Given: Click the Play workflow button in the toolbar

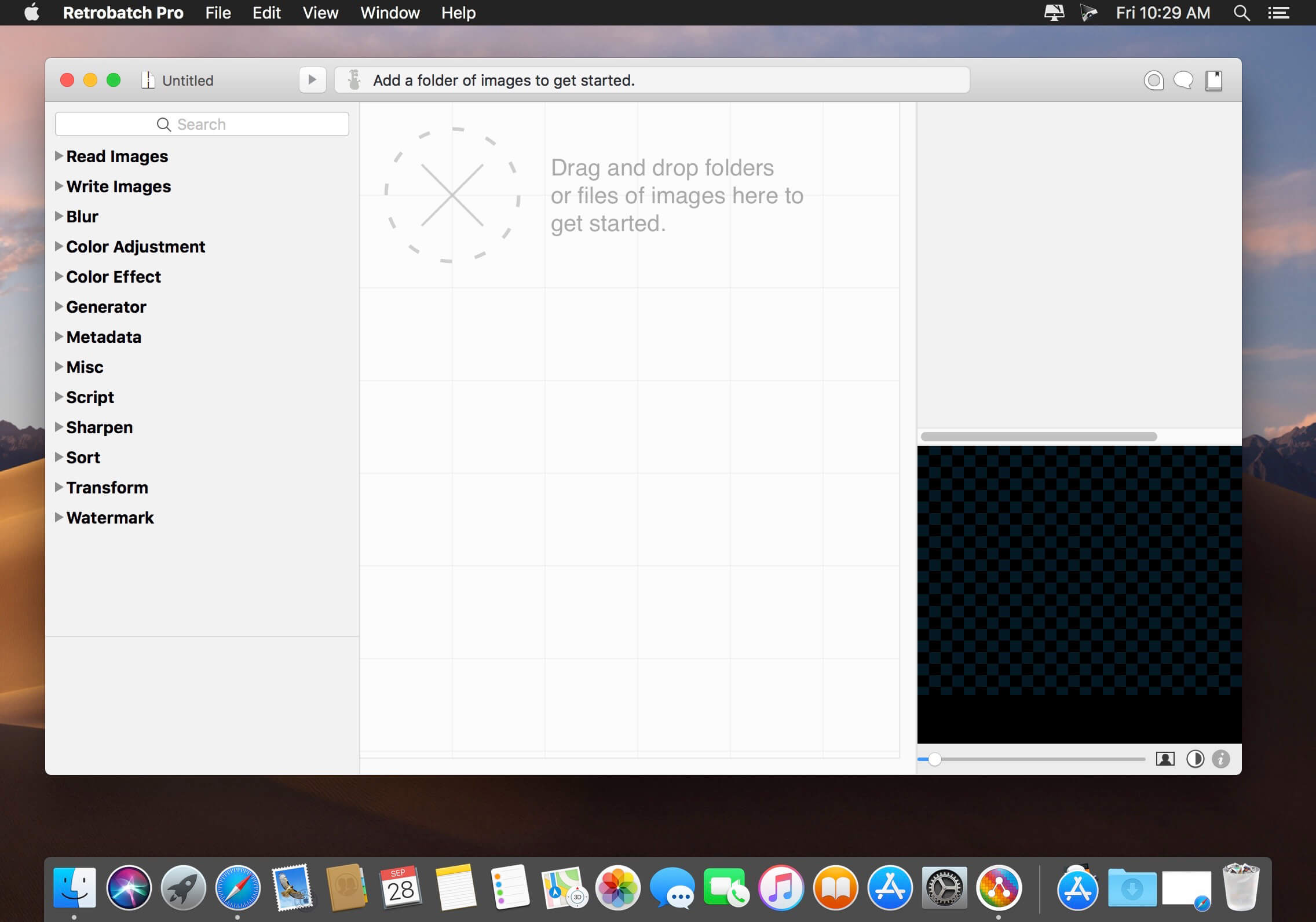Looking at the screenshot, I should 312,80.
